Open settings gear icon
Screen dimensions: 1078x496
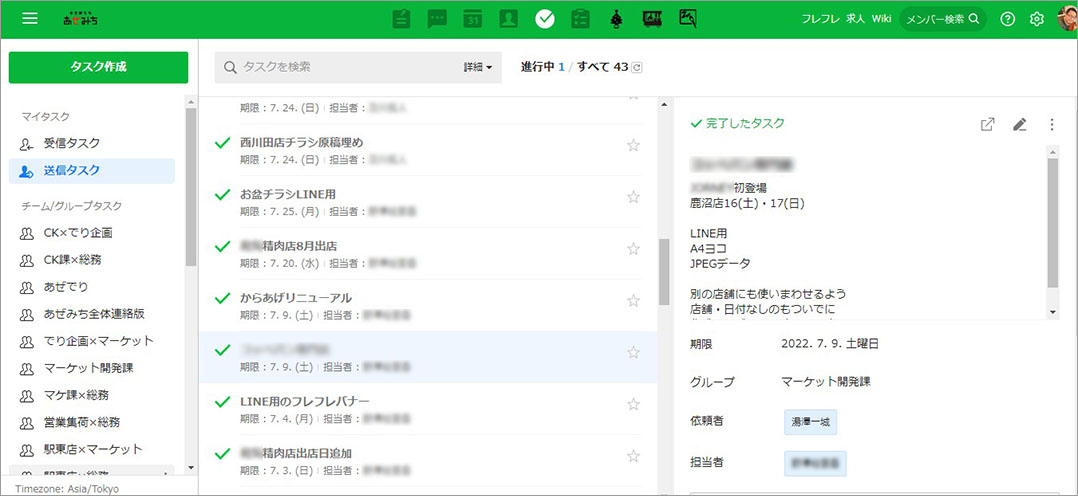(1037, 19)
